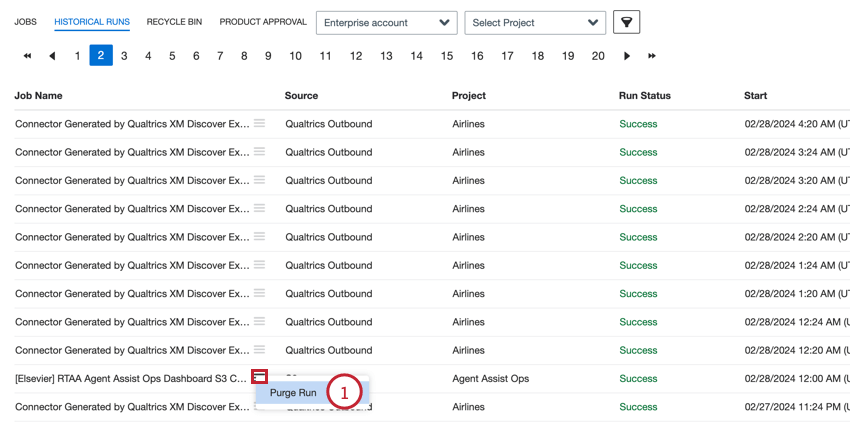Choose Purge Run from context menu

point(293,393)
